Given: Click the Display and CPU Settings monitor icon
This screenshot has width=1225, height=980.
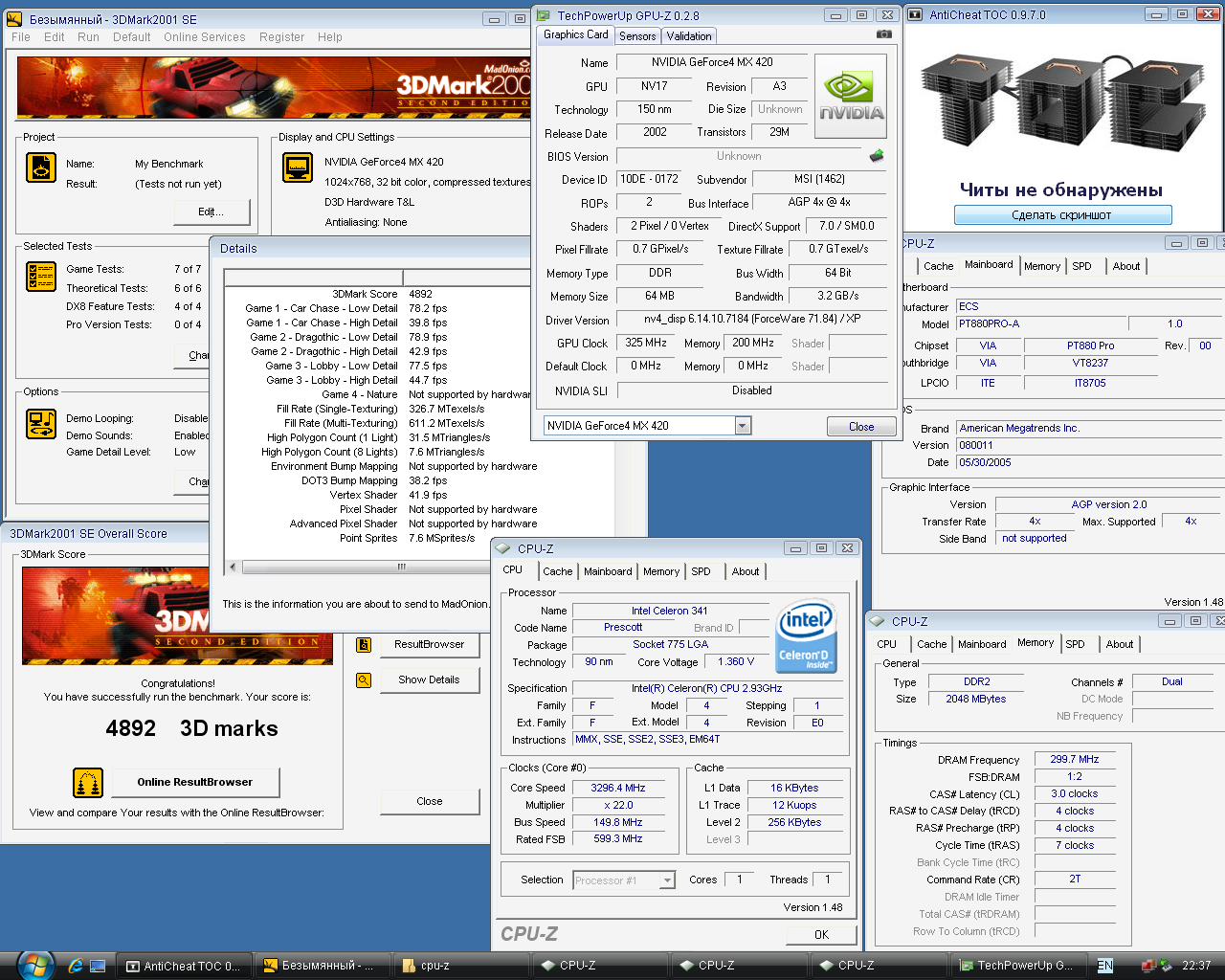Looking at the screenshot, I should (x=298, y=167).
